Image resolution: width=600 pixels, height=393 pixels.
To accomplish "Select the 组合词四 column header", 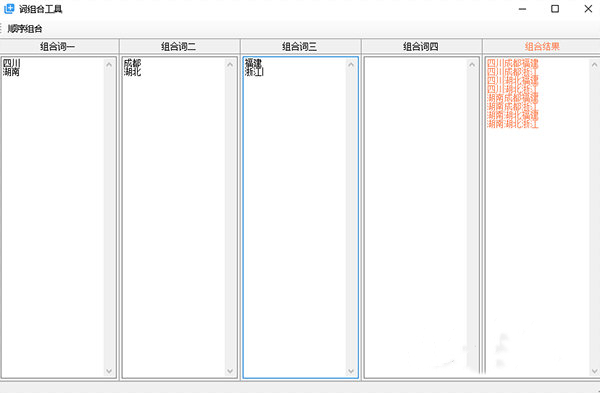I will pos(421,47).
